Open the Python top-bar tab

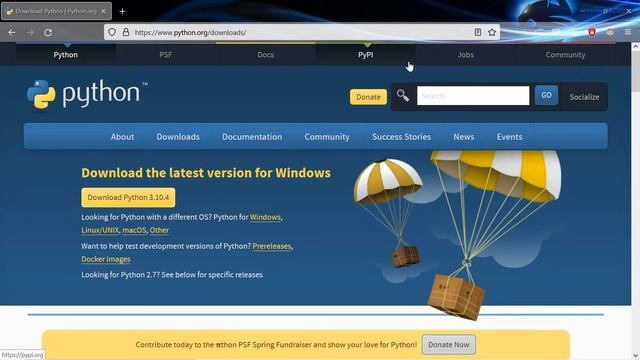point(66,55)
